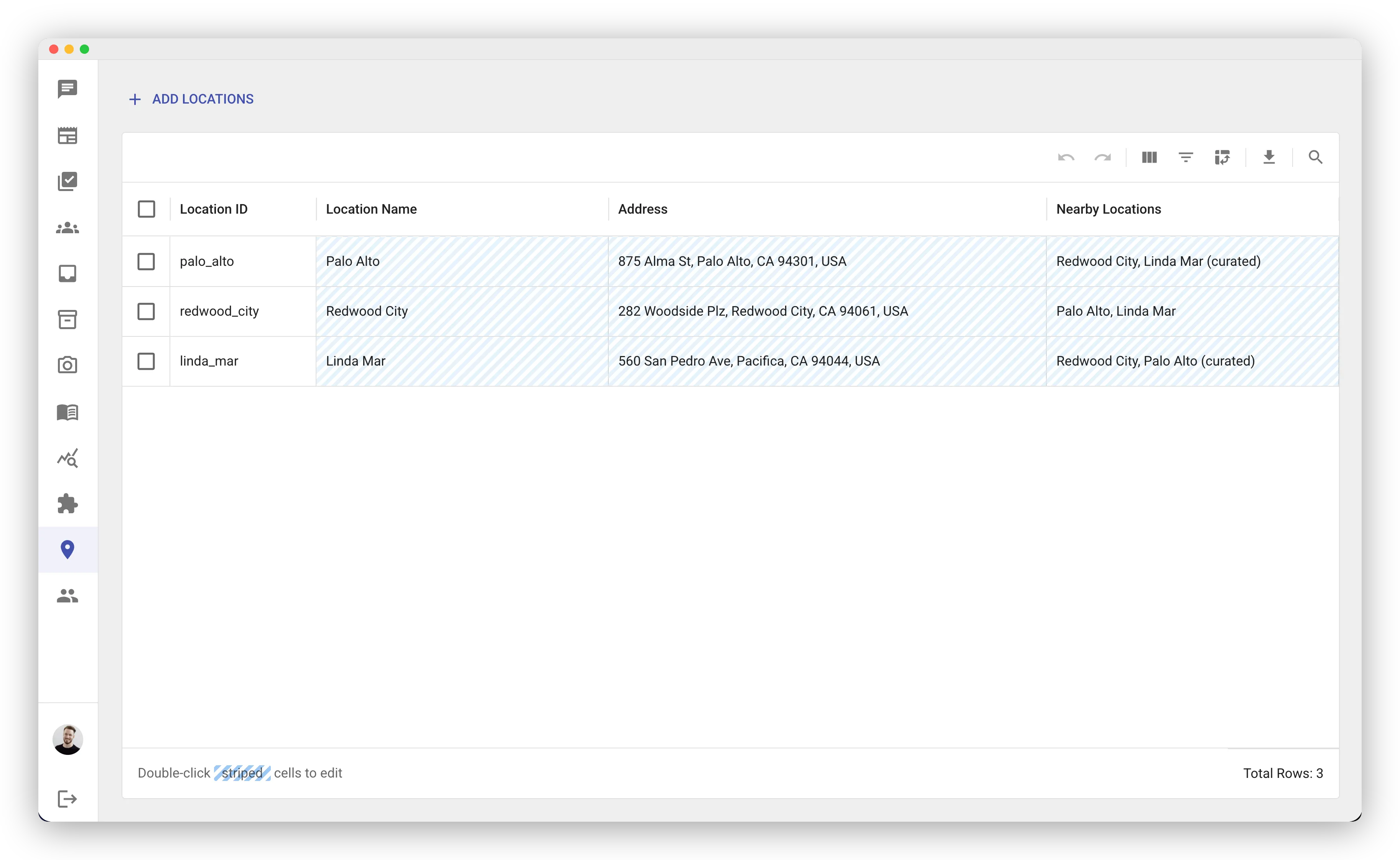
Task: Open the groups sidebar icon with three people
Action: pyautogui.click(x=67, y=228)
